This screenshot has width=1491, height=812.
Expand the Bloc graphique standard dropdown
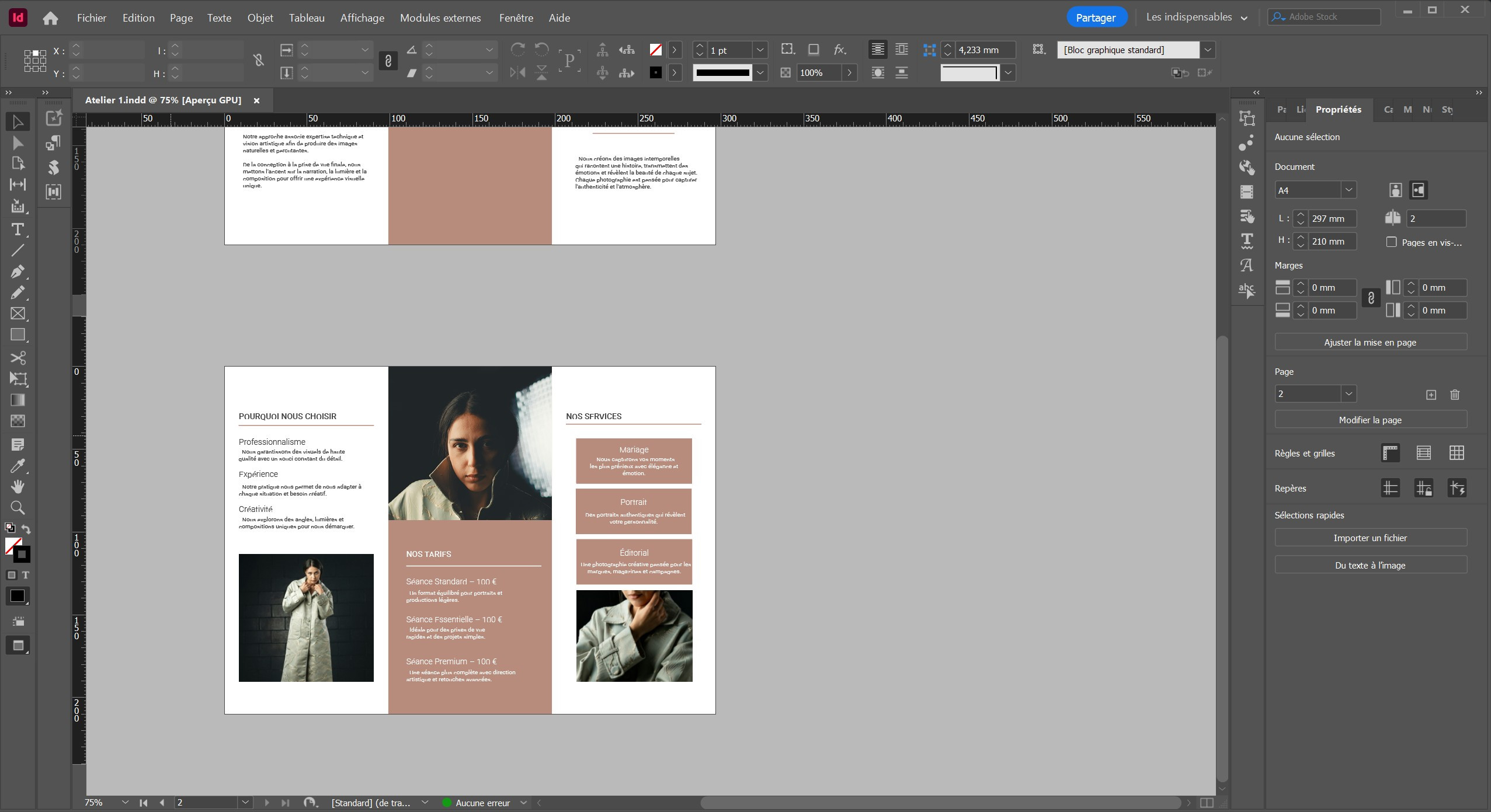pyautogui.click(x=1208, y=50)
